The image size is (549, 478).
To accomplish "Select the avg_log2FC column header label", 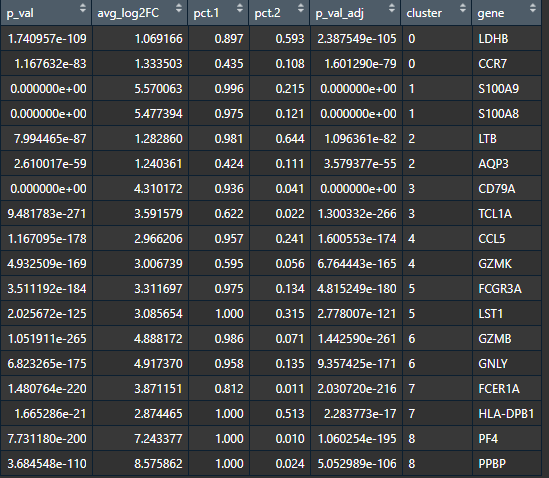I will coord(128,14).
